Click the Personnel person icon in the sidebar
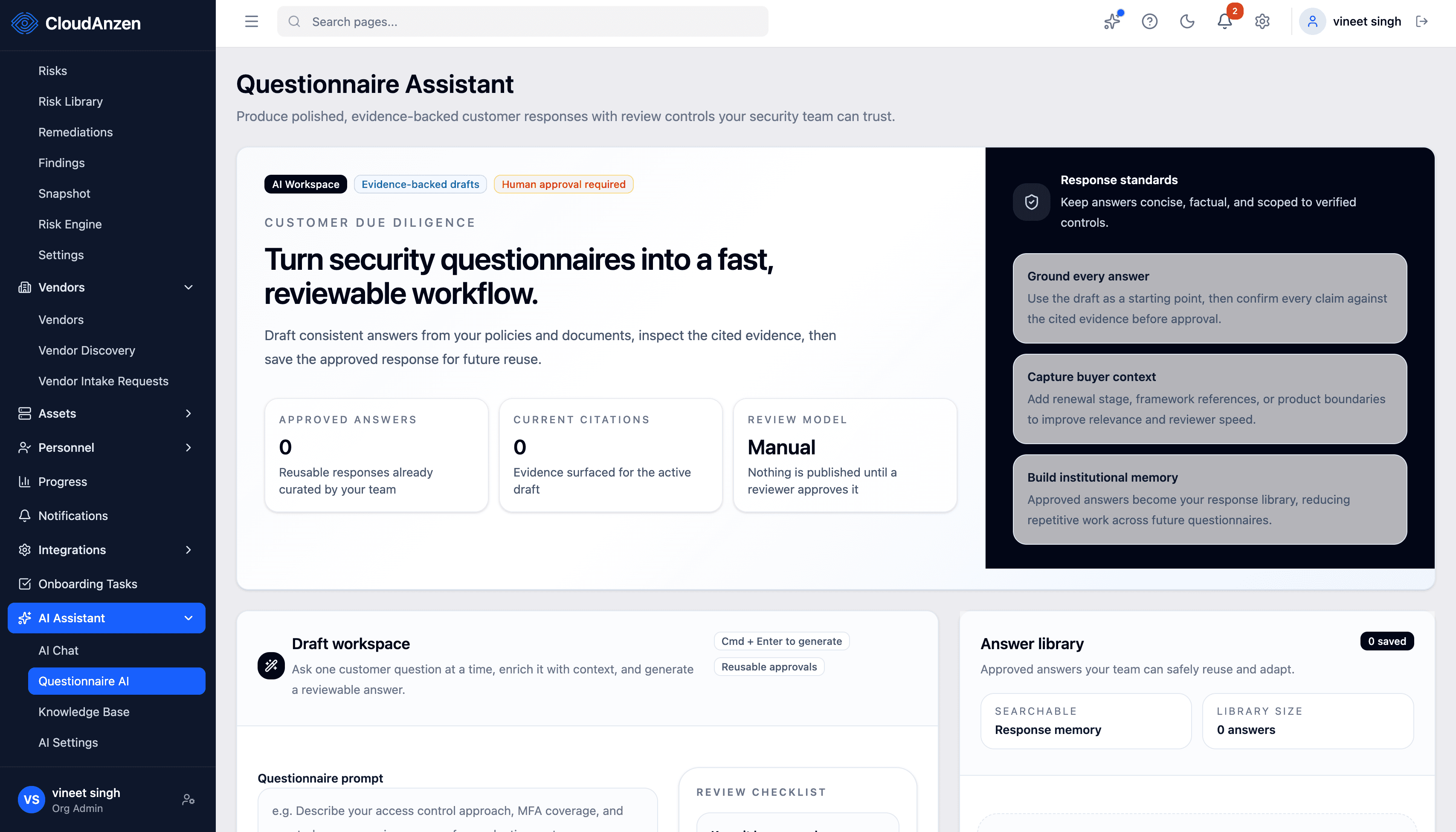 (25, 448)
